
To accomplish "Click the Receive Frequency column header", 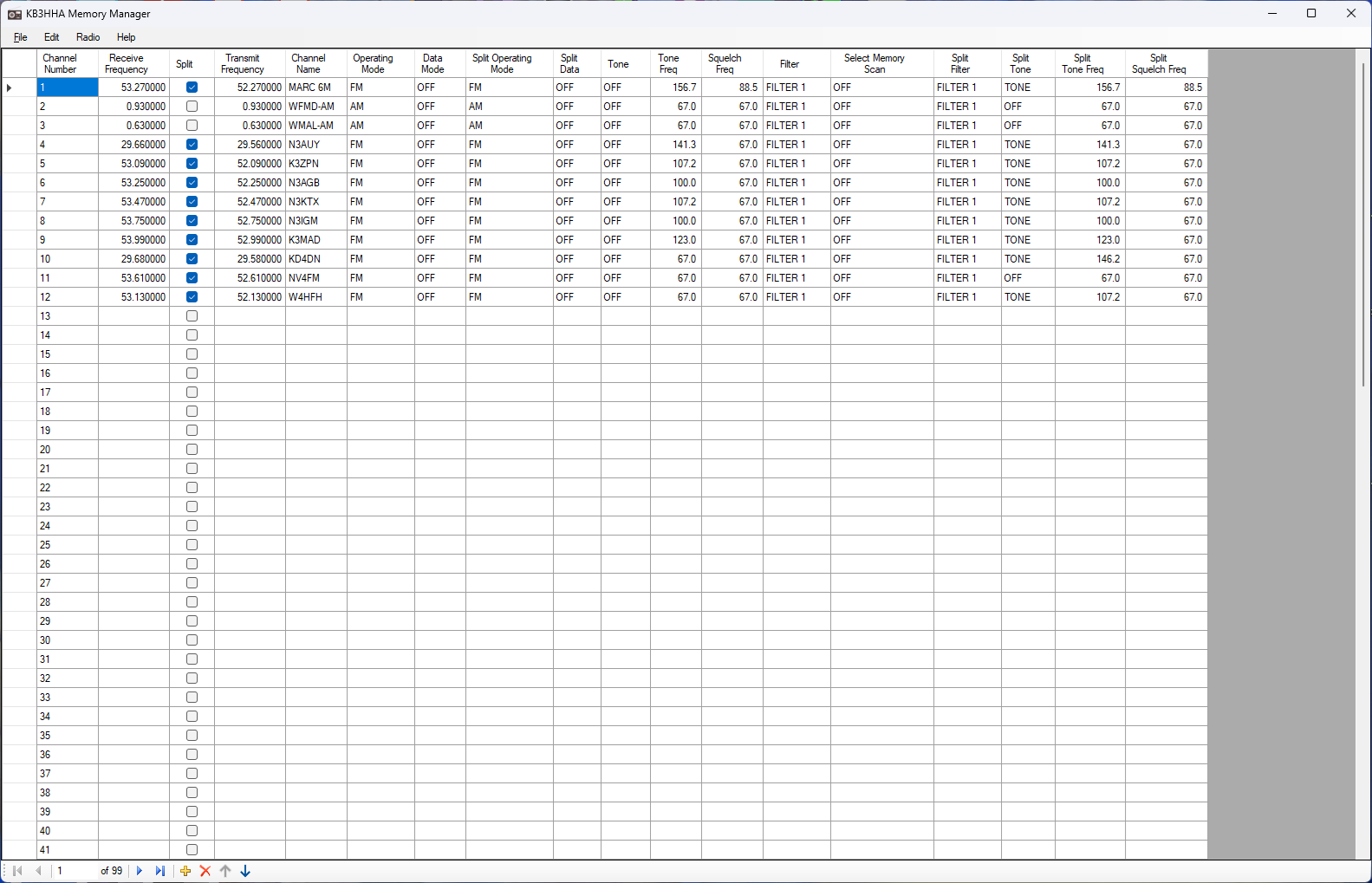I will [134, 64].
